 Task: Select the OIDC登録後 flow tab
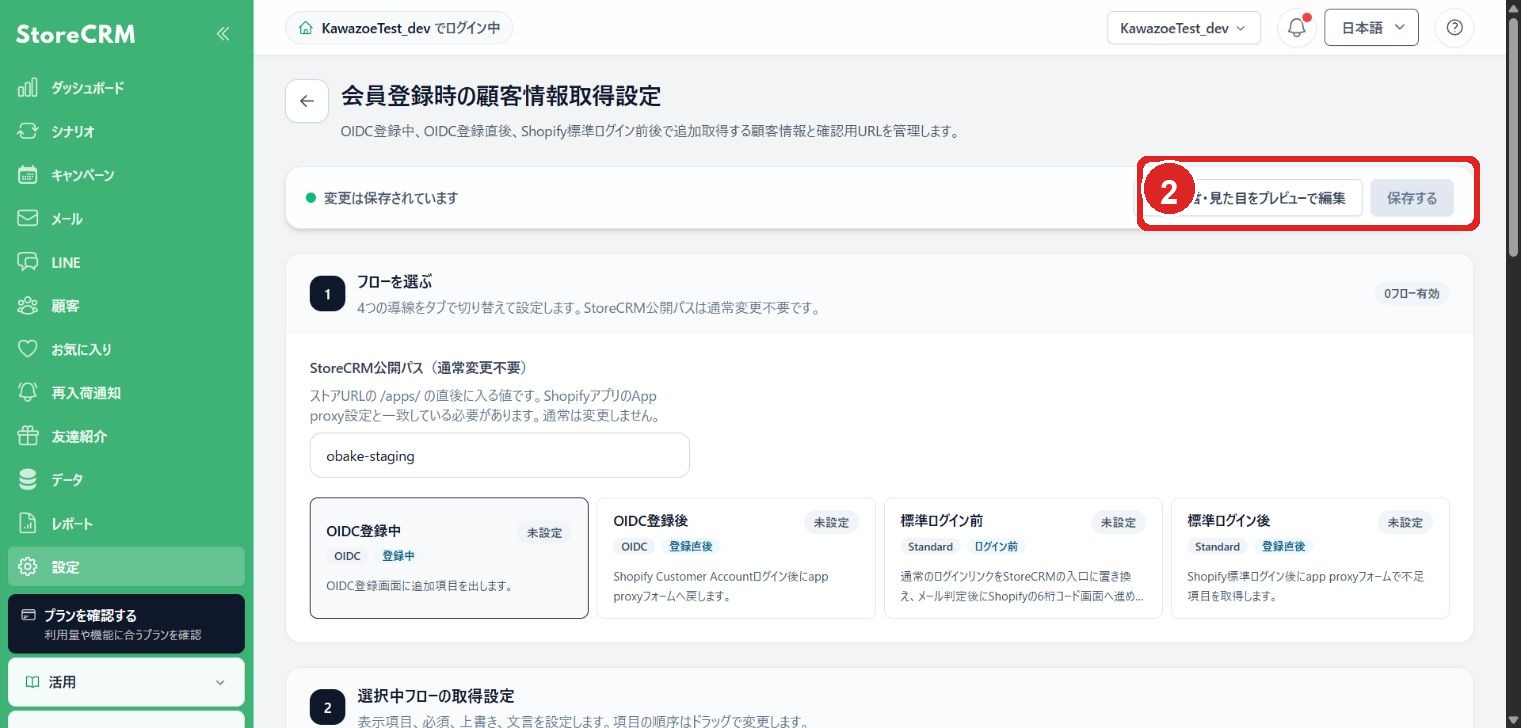736,558
